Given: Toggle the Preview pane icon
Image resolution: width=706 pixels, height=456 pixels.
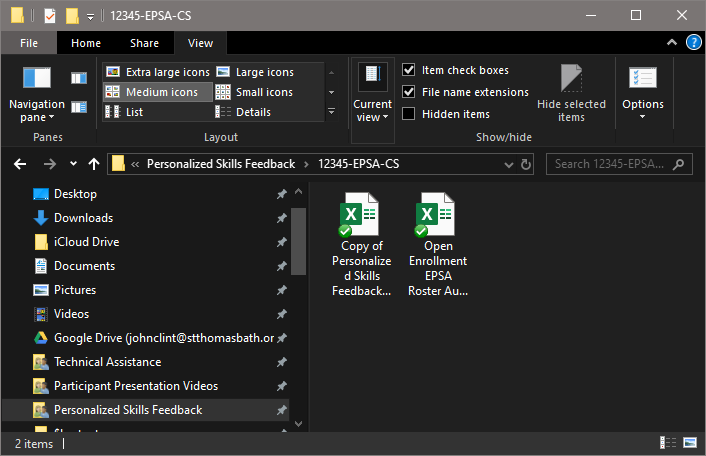Looking at the screenshot, I should (79, 78).
